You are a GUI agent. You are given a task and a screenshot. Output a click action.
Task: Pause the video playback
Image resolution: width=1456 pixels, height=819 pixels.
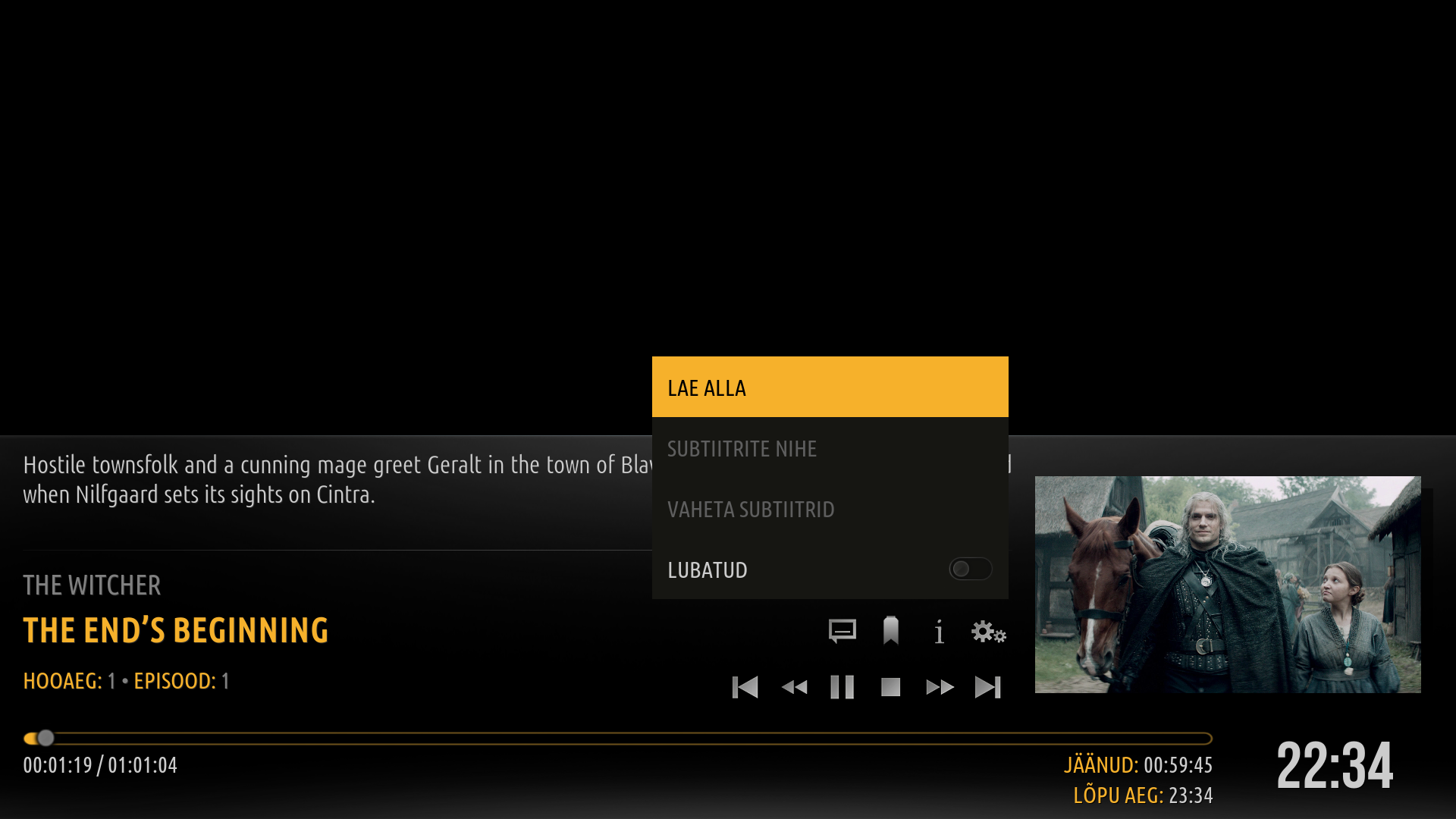(x=842, y=687)
